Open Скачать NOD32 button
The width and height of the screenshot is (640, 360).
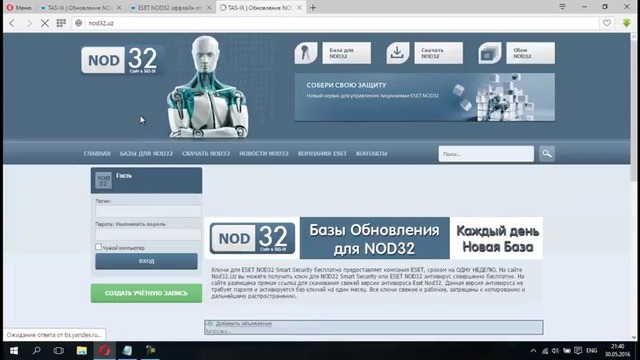(x=438, y=53)
